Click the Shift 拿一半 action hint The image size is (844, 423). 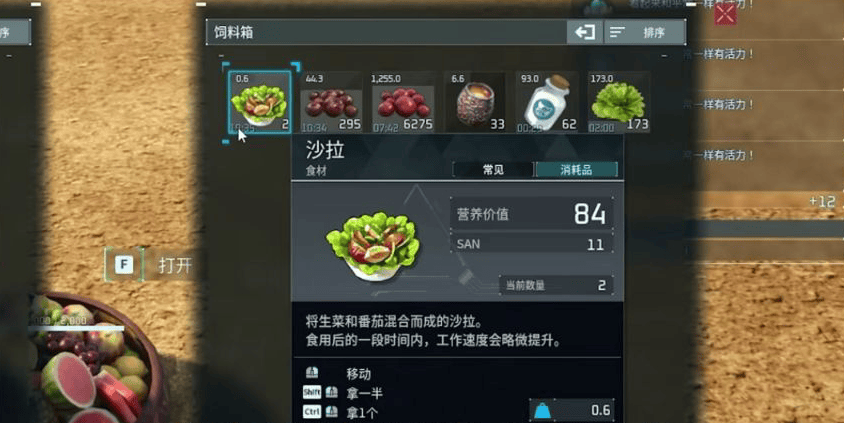click(x=343, y=393)
